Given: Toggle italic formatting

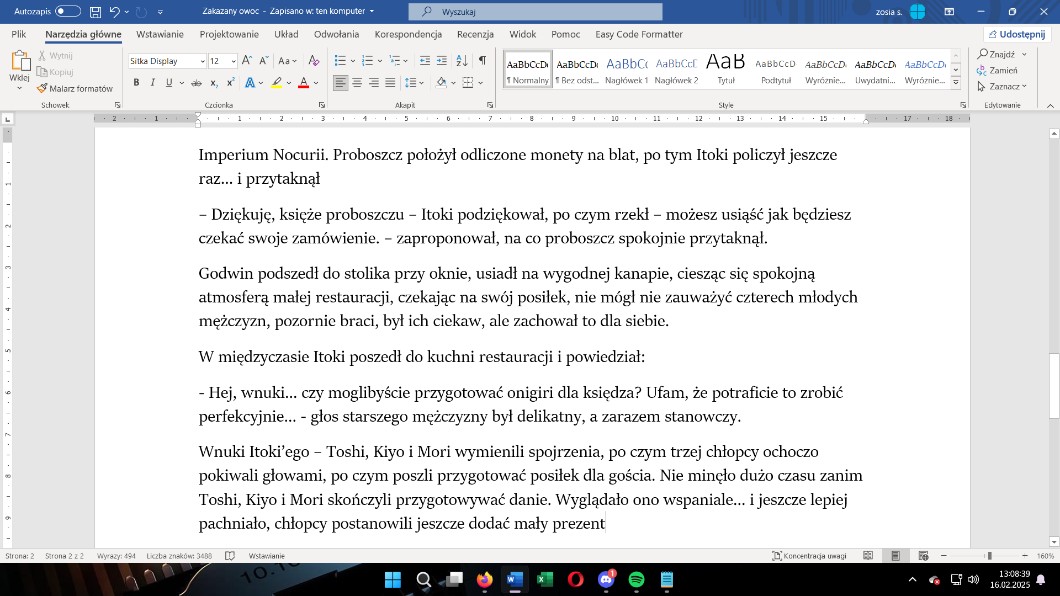Looking at the screenshot, I should coord(152,83).
